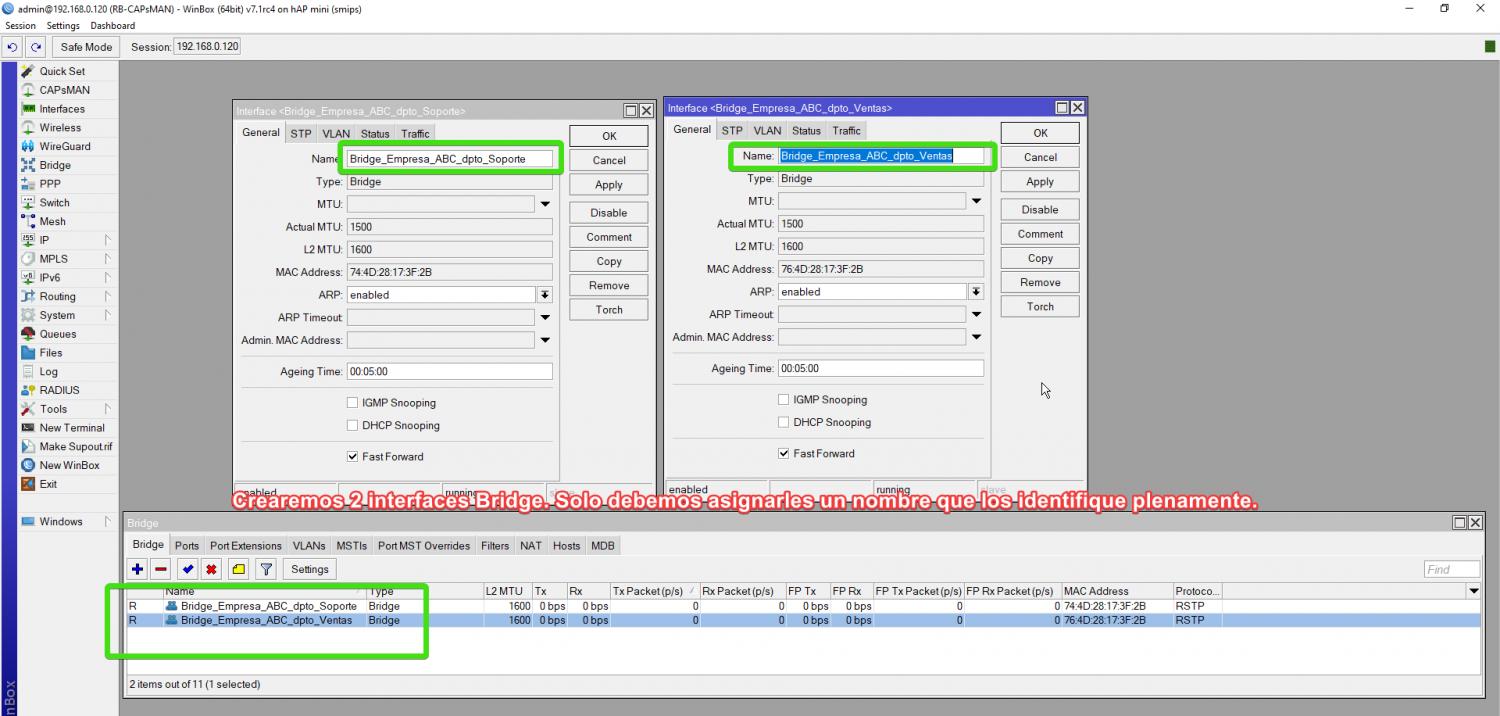Open CAPsMAN in the left sidebar

pyautogui.click(x=64, y=90)
